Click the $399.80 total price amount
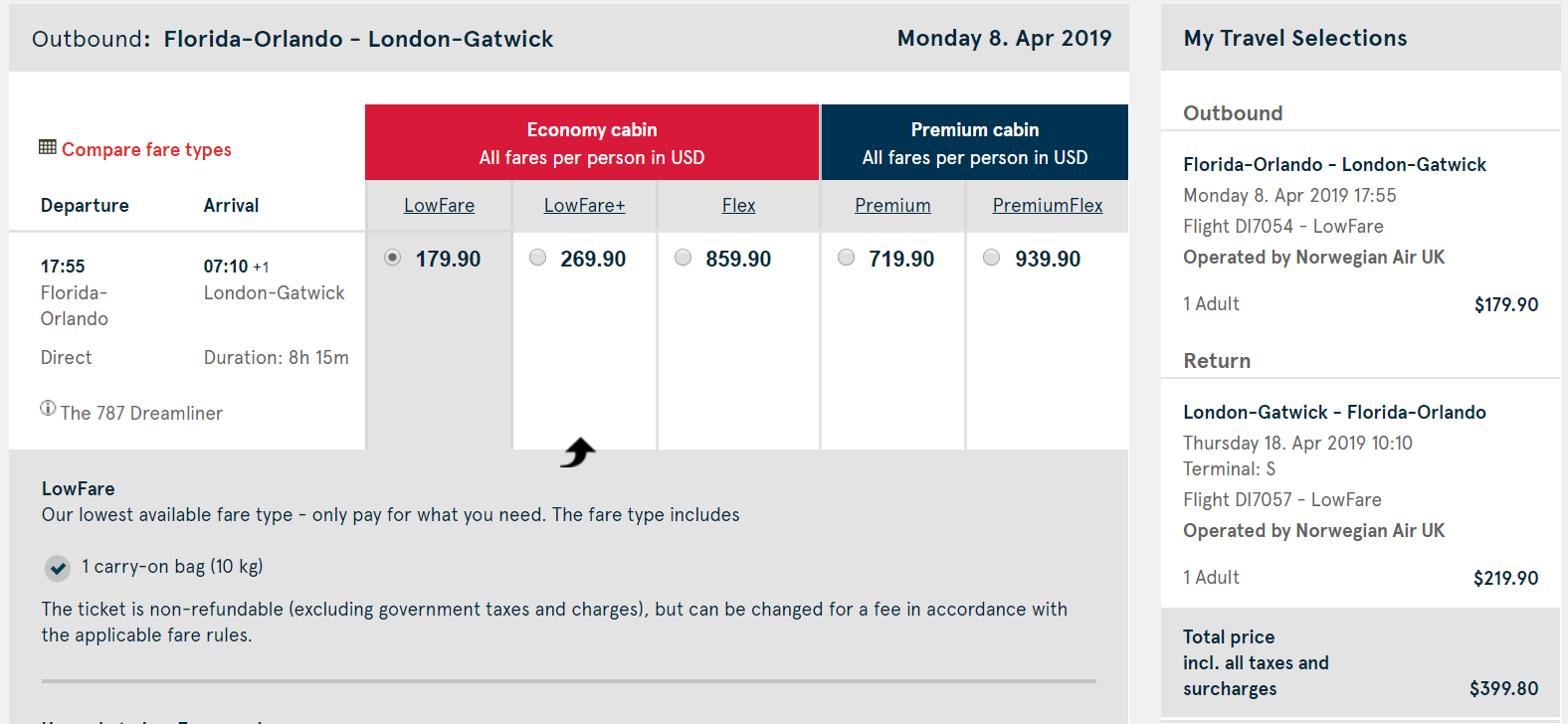This screenshot has width=1568, height=724. [1503, 688]
